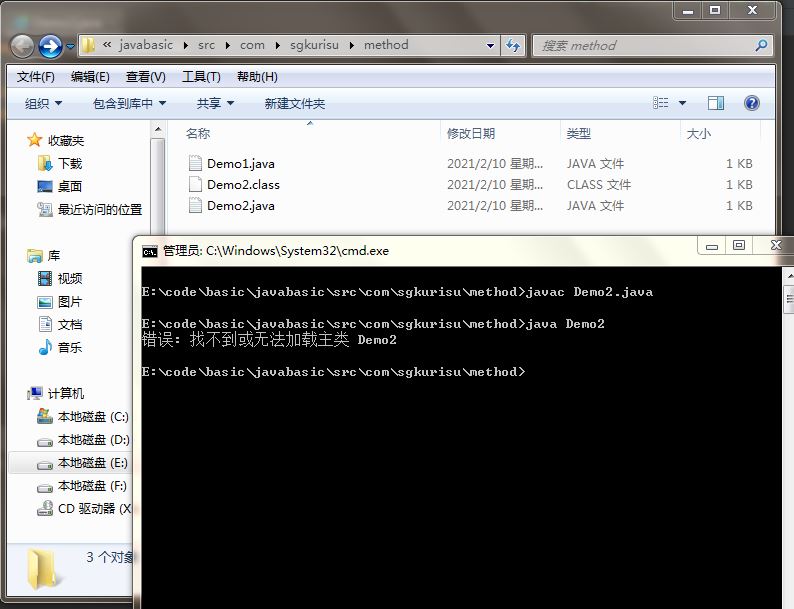Toggle the preview pane icon
The width and height of the screenshot is (794, 609).
click(x=716, y=103)
